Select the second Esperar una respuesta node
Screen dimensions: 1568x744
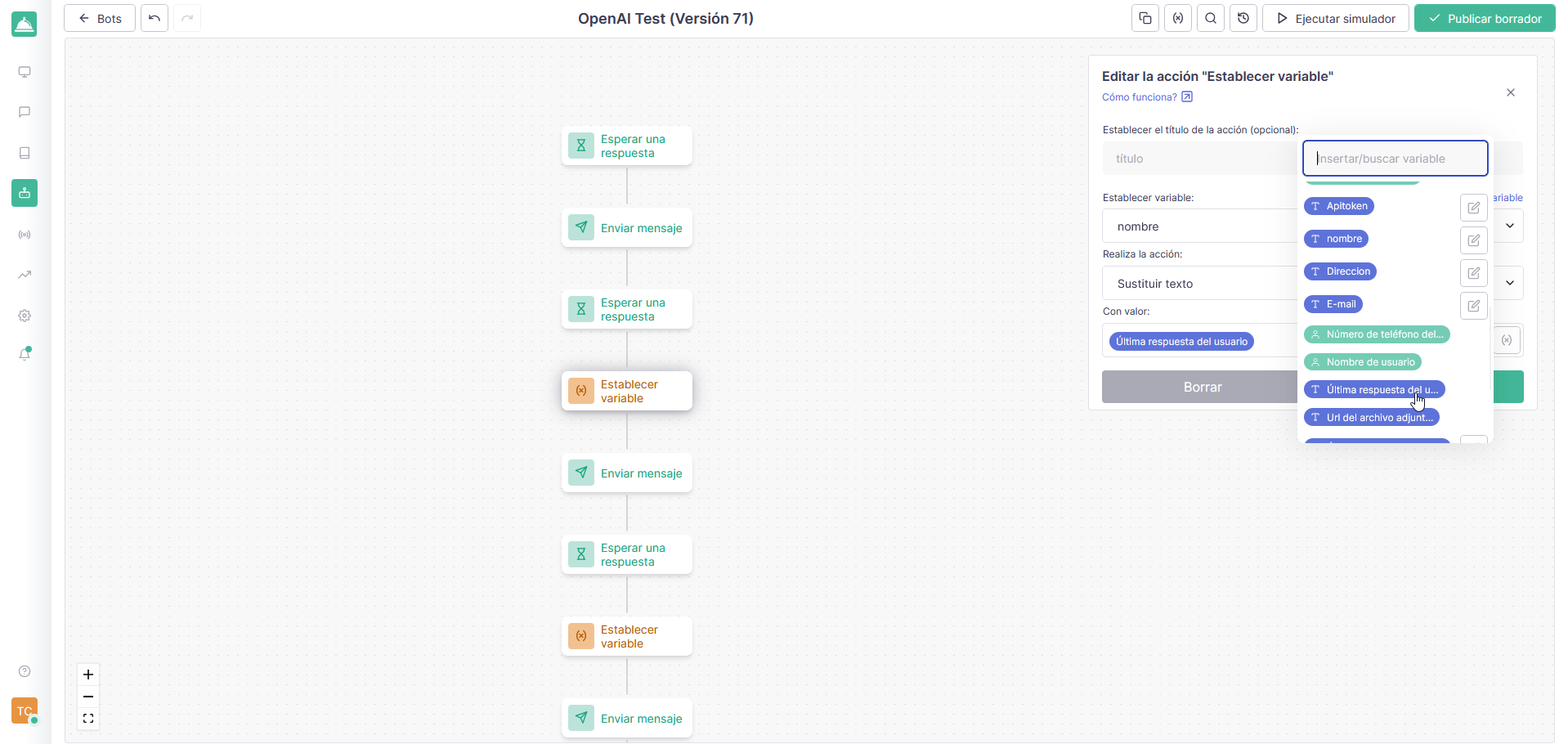(x=627, y=309)
